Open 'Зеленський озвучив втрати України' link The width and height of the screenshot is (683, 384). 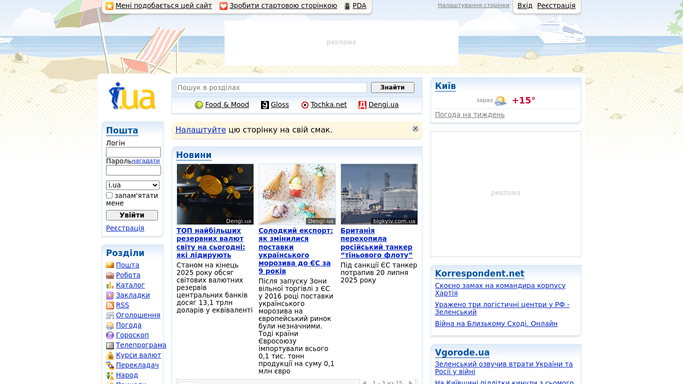click(x=504, y=368)
